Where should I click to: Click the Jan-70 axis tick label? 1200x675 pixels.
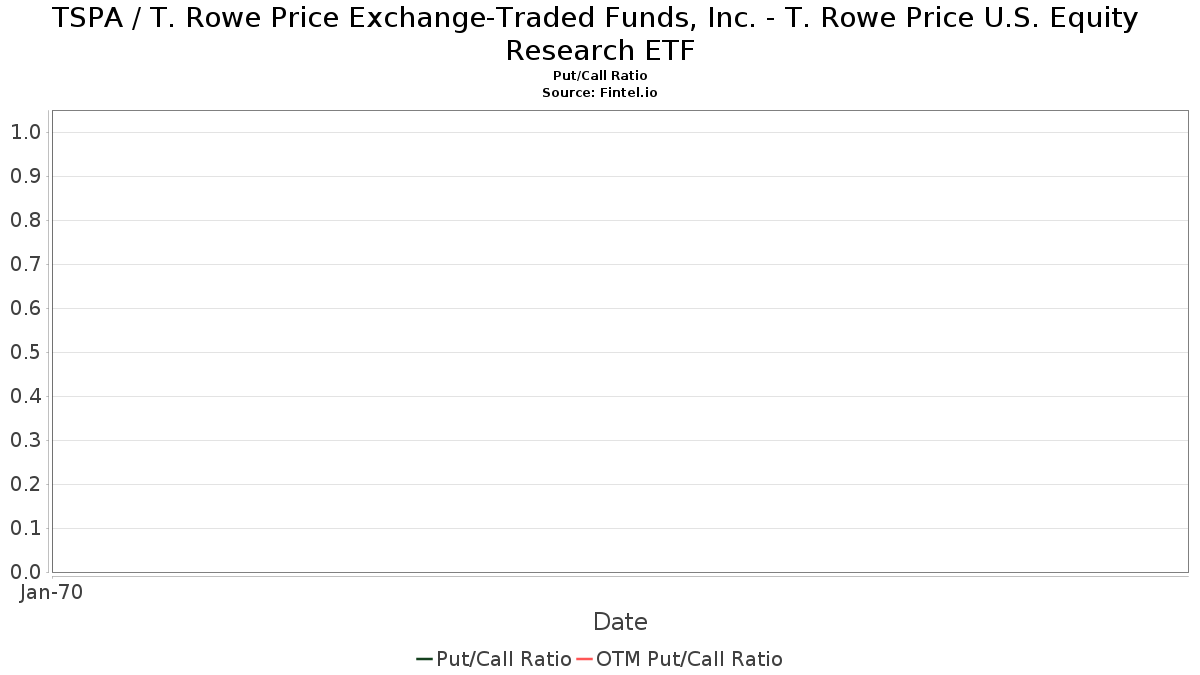click(x=52, y=592)
